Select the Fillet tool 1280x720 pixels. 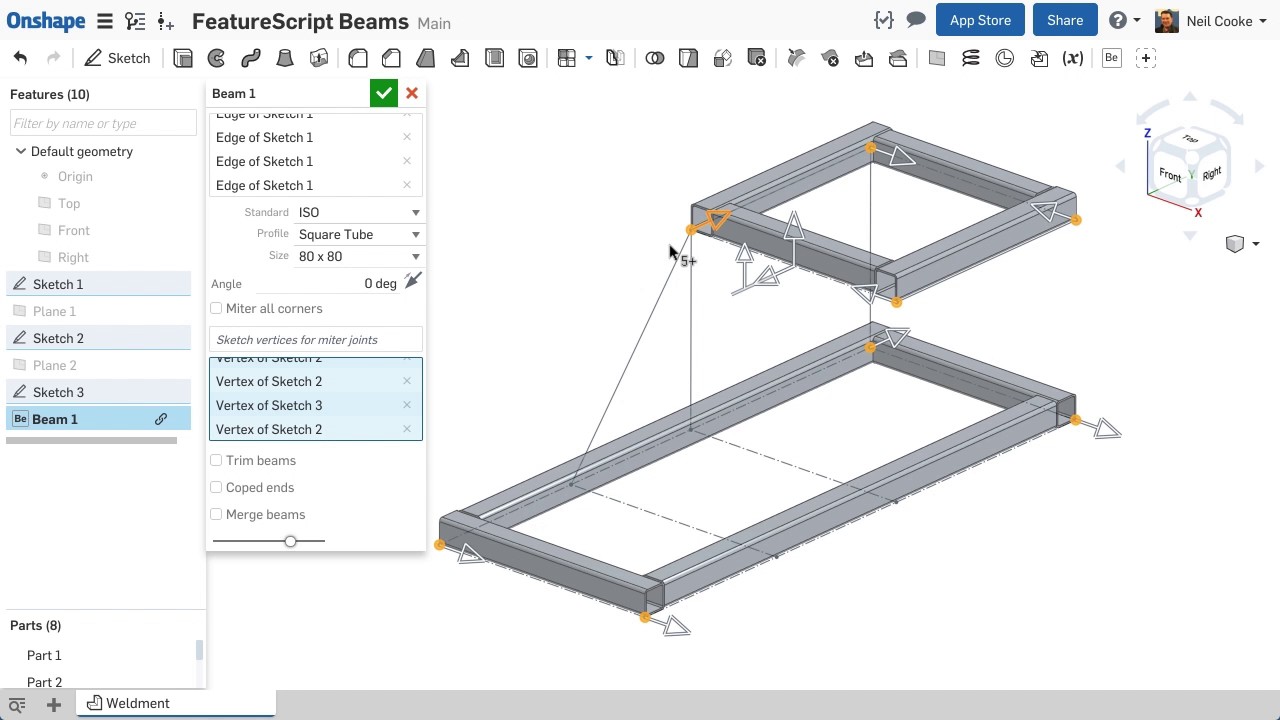point(358,58)
